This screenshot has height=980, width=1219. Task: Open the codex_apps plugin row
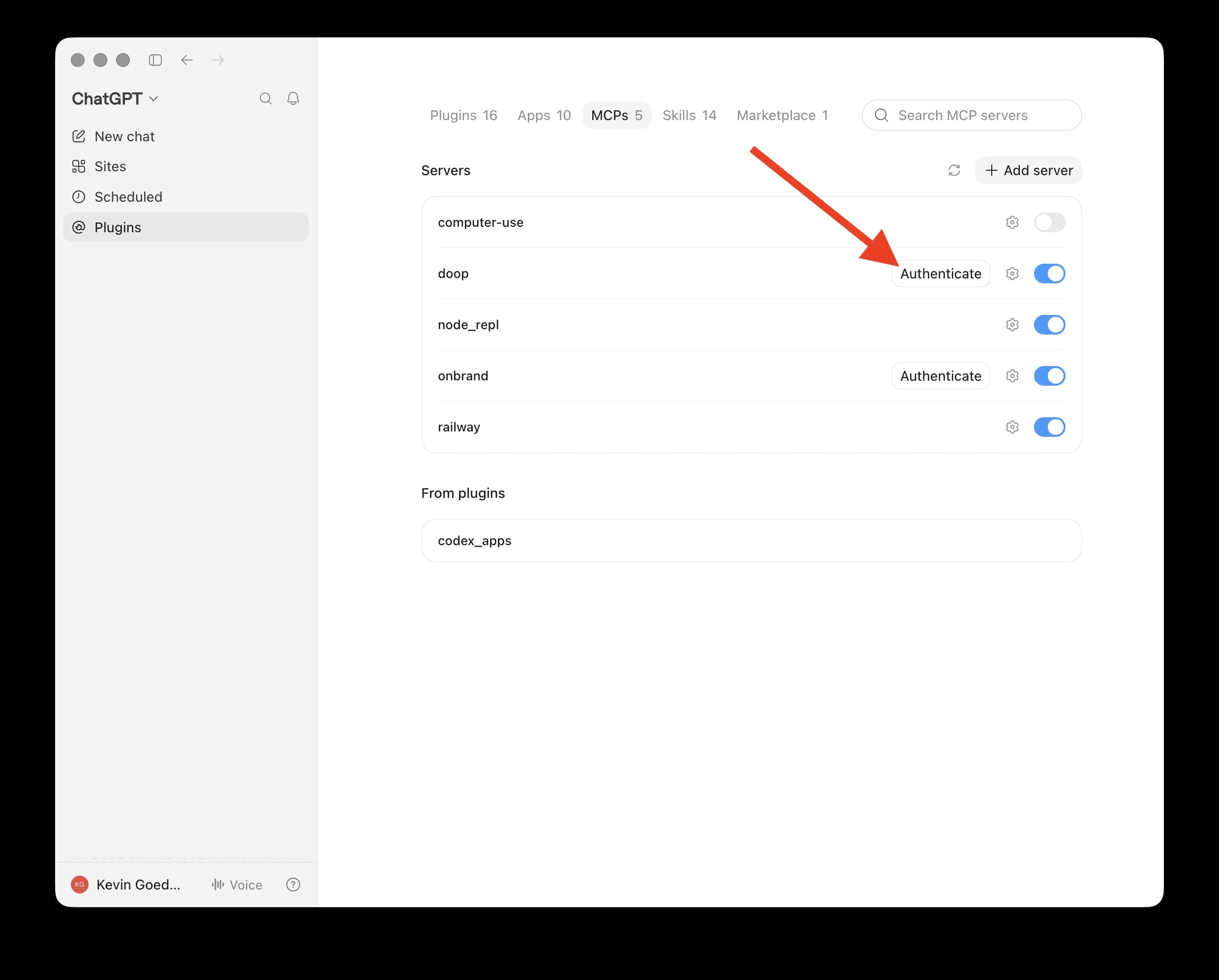[x=751, y=541]
